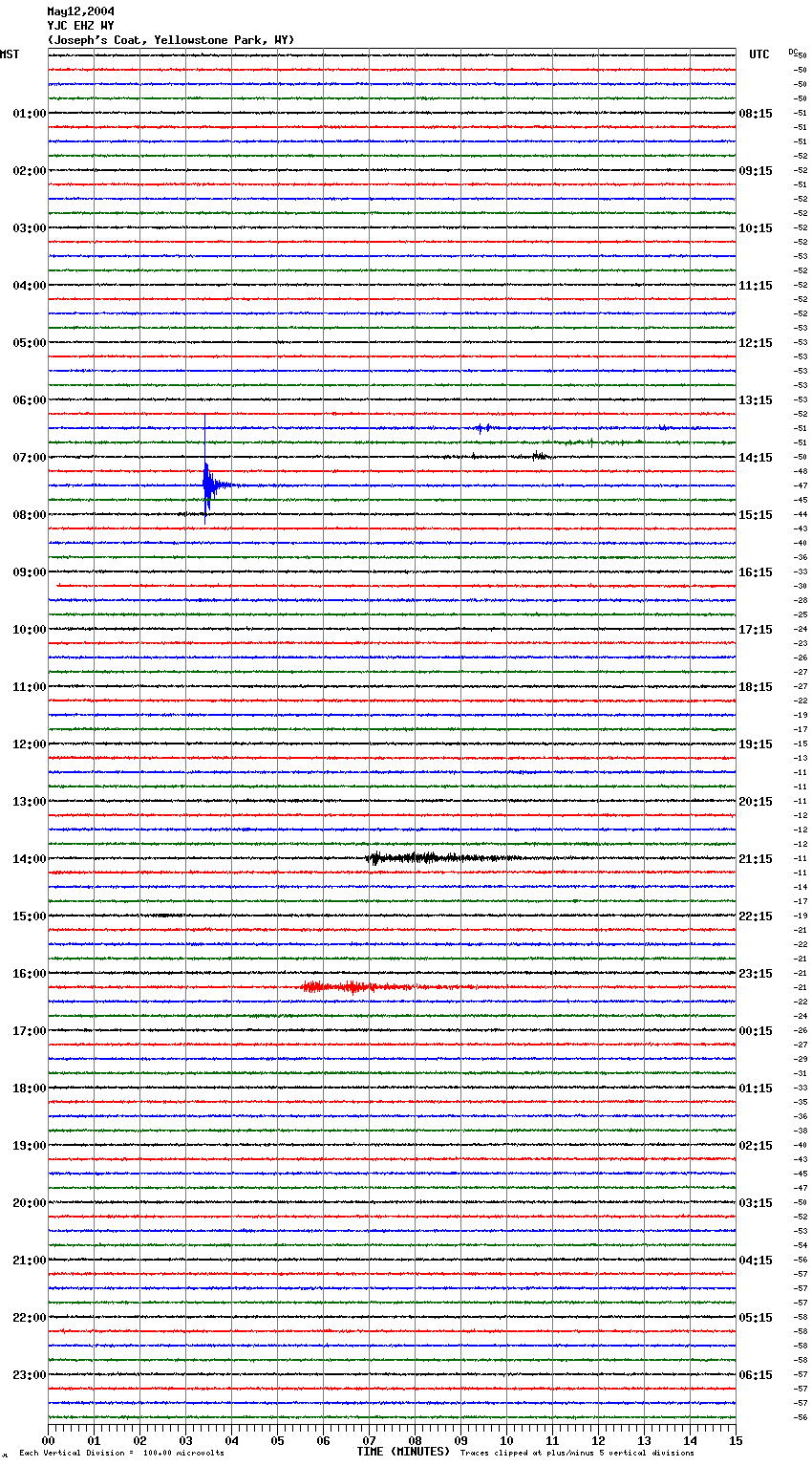The height and width of the screenshot is (1466, 812).
Task: Click the 15 minute tick label on x-axis
Action: 736,1440
